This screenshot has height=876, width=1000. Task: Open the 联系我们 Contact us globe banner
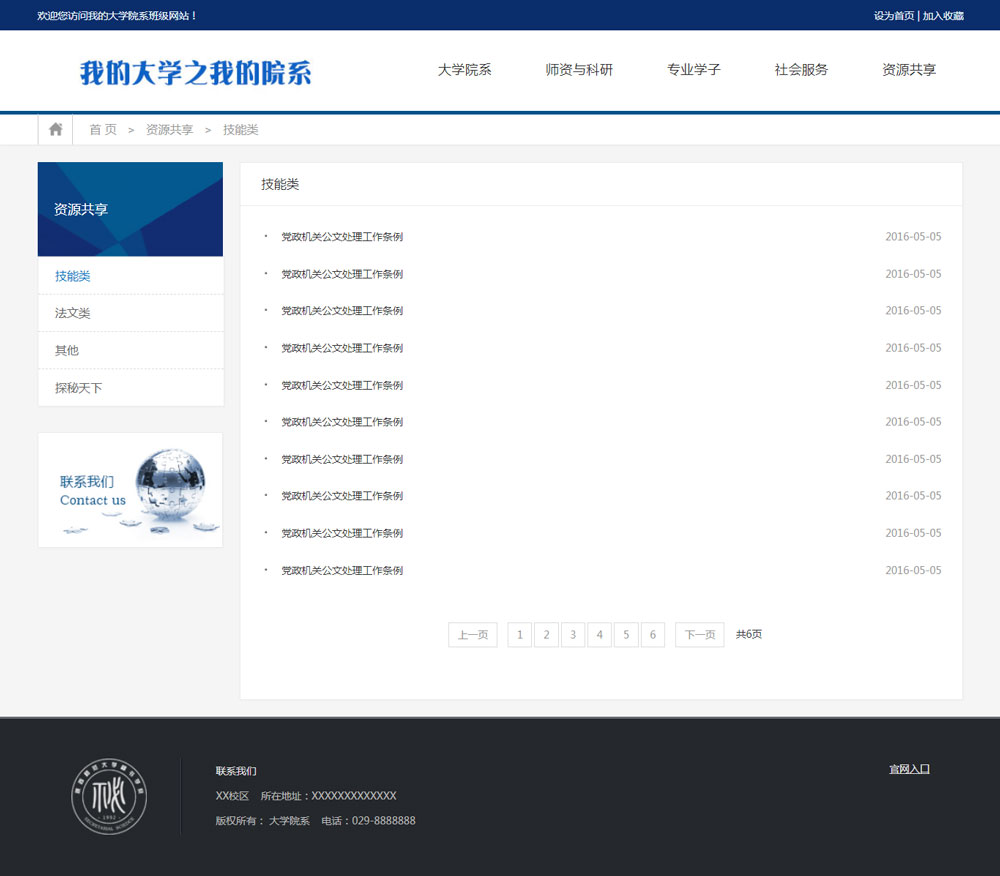pos(130,490)
